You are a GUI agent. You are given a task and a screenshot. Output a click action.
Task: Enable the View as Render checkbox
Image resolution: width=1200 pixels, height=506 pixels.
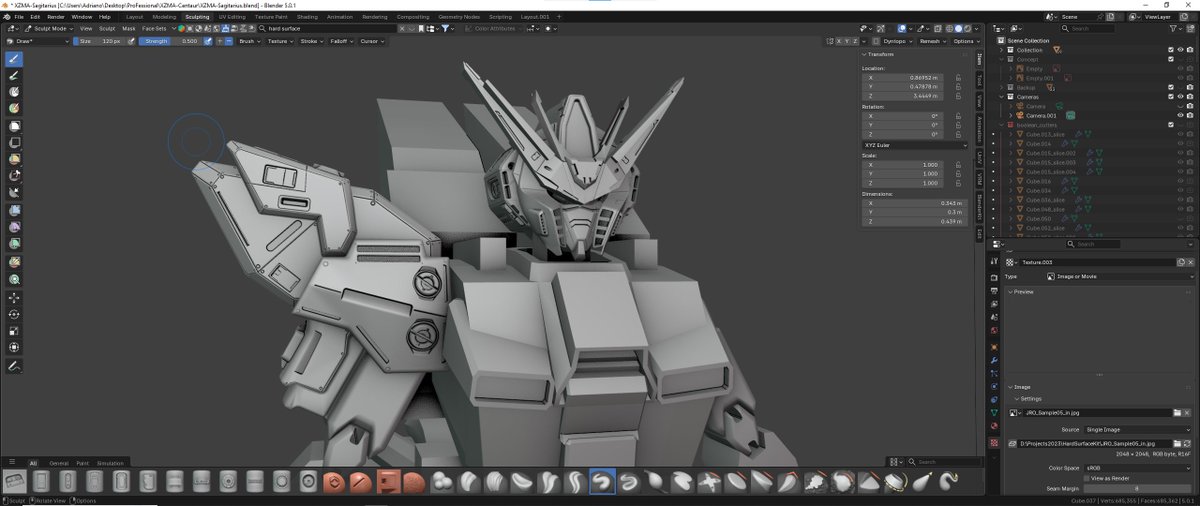[1087, 478]
